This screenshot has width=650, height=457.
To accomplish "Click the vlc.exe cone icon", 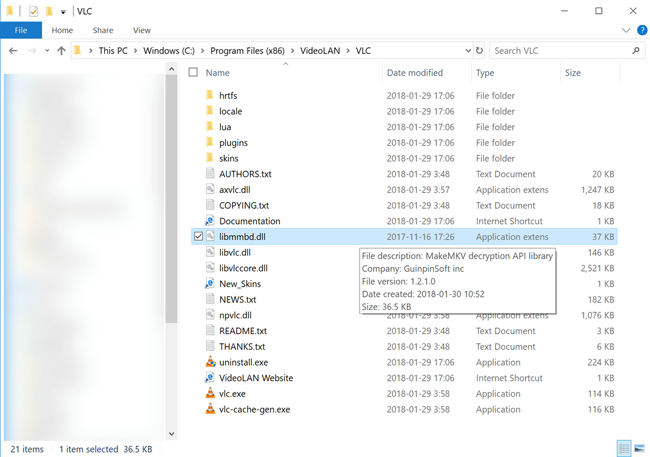I will (210, 394).
